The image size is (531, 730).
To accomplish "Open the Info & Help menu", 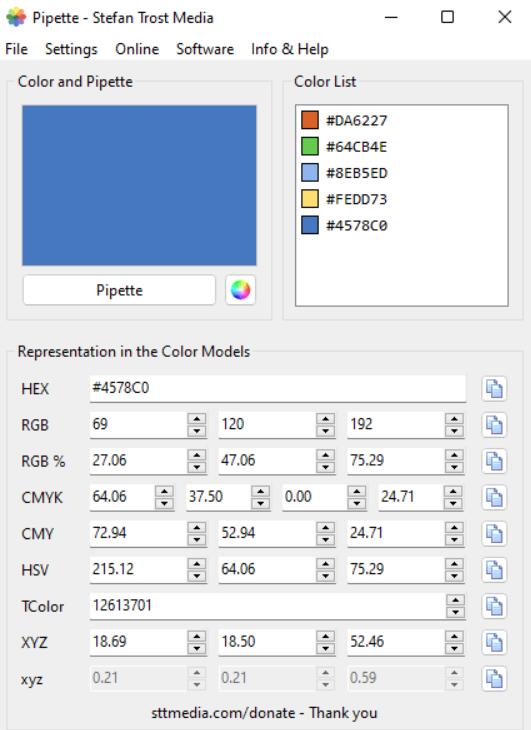I will tap(289, 49).
